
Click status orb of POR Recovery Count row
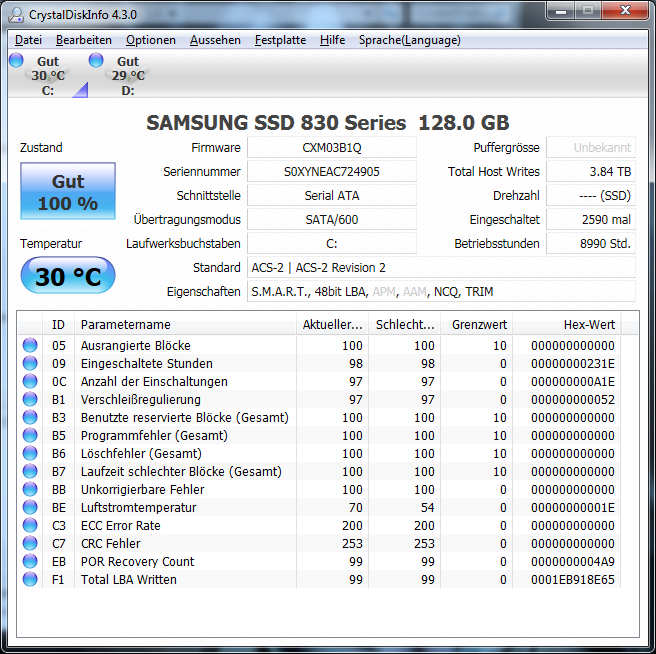(x=30, y=561)
